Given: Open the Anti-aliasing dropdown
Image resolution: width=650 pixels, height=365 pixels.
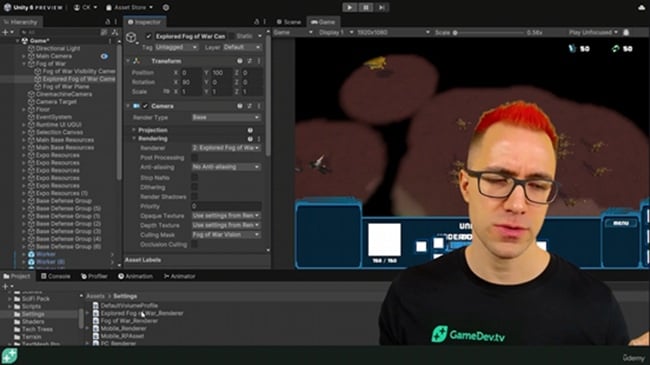Looking at the screenshot, I should pyautogui.click(x=226, y=167).
